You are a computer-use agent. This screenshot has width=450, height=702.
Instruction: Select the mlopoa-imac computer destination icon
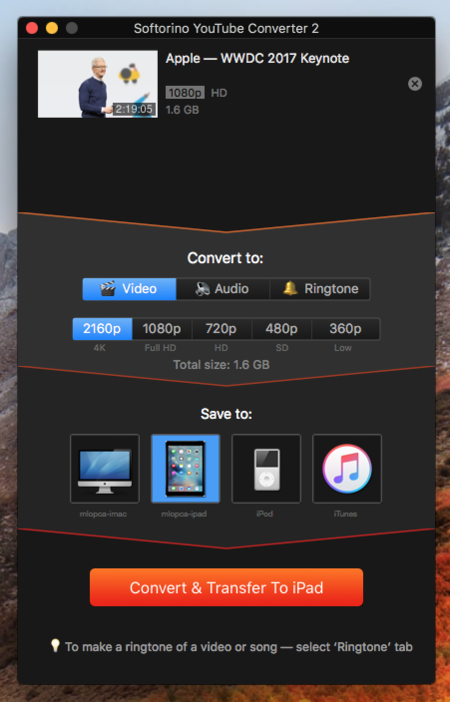[105, 468]
